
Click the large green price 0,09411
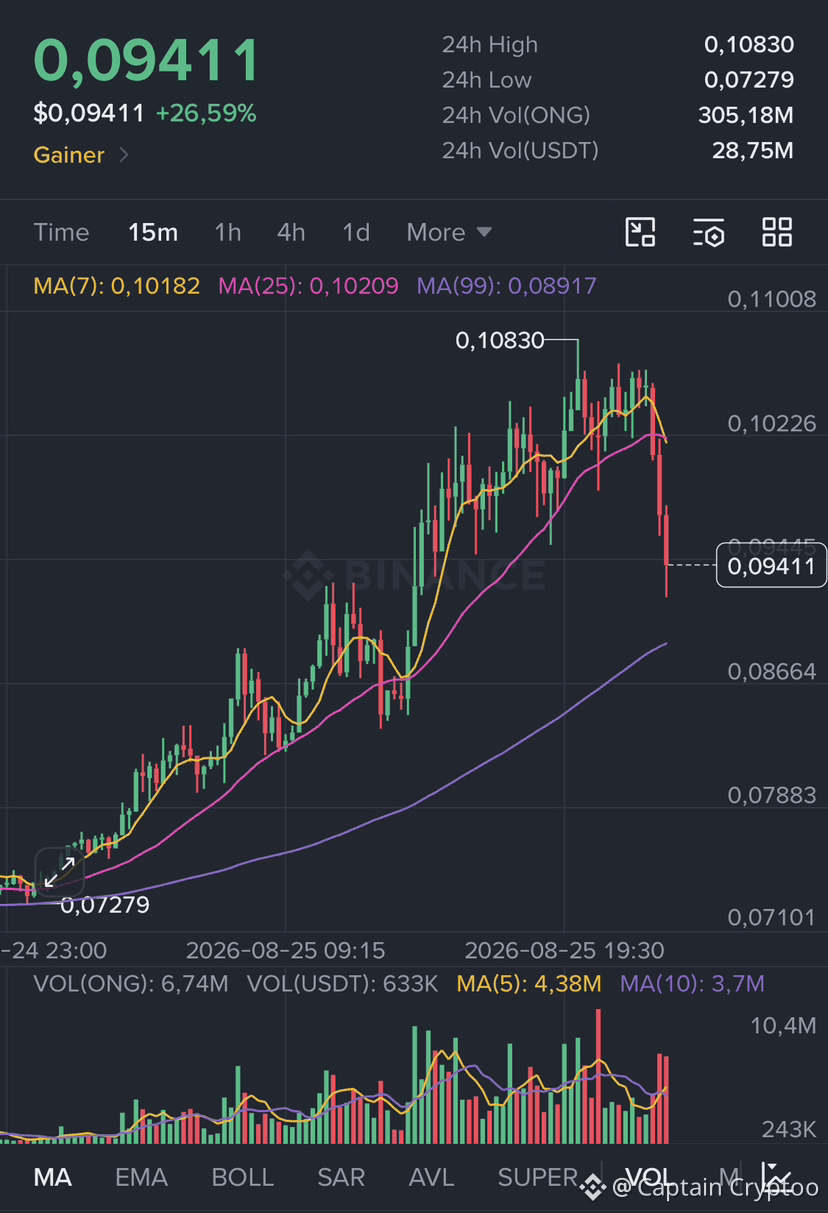point(147,60)
